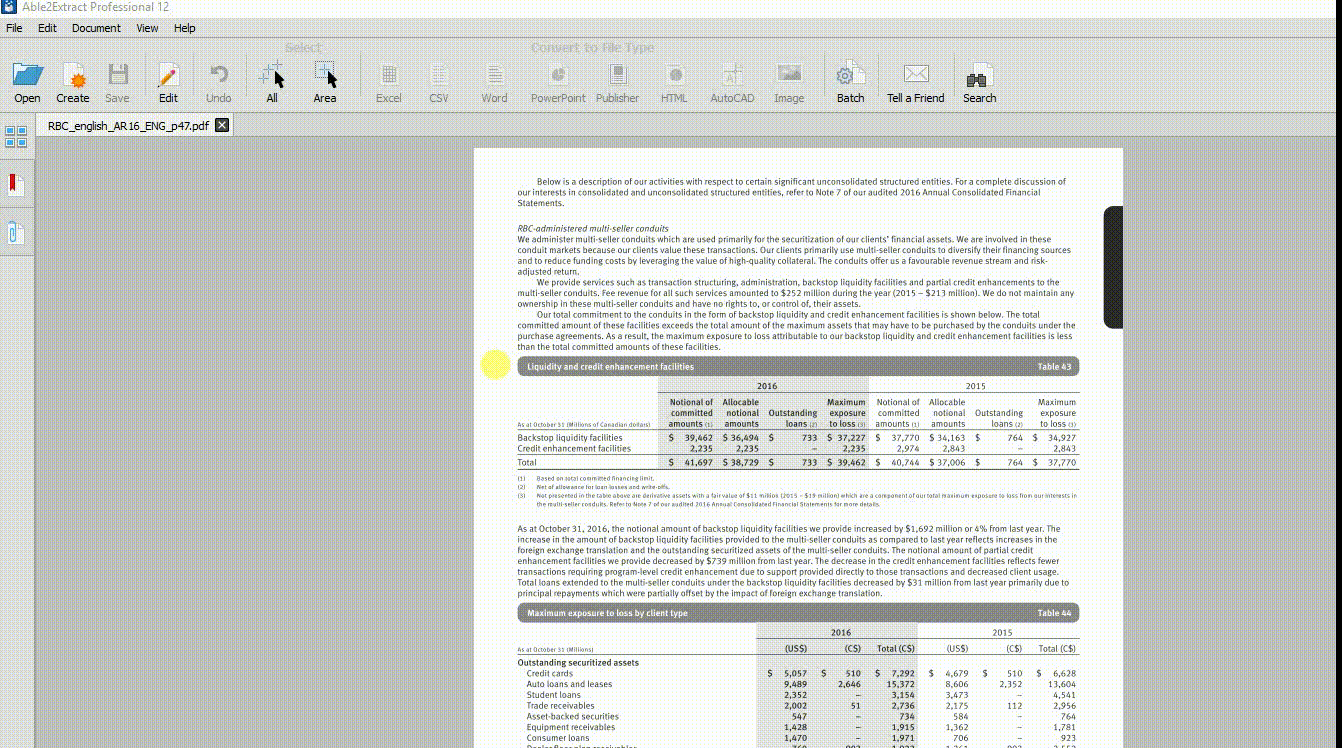Click the 'Consumer loans' row label
Image resolution: width=1342 pixels, height=748 pixels.
click(x=556, y=738)
